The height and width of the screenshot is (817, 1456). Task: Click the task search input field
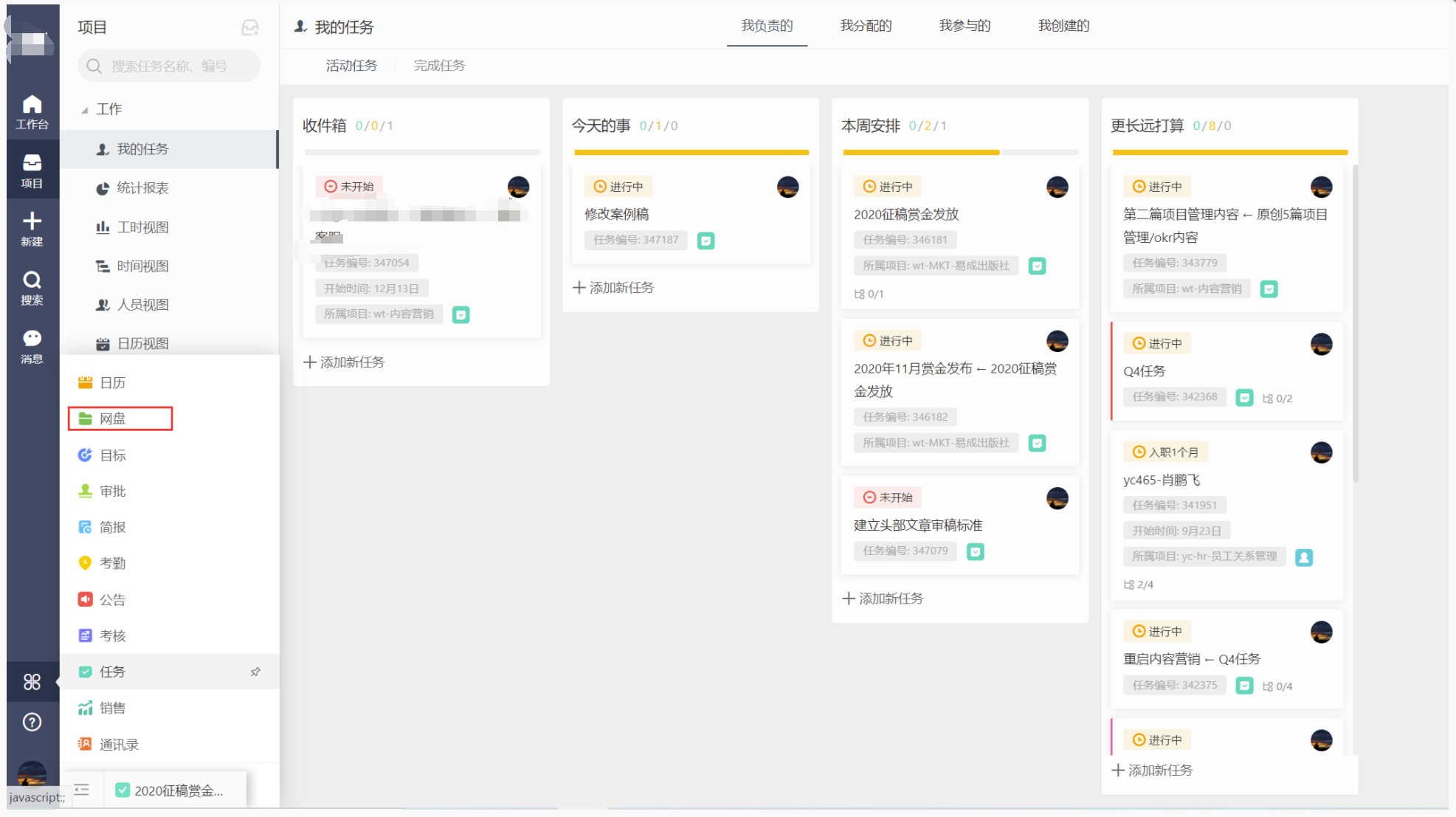(170, 66)
